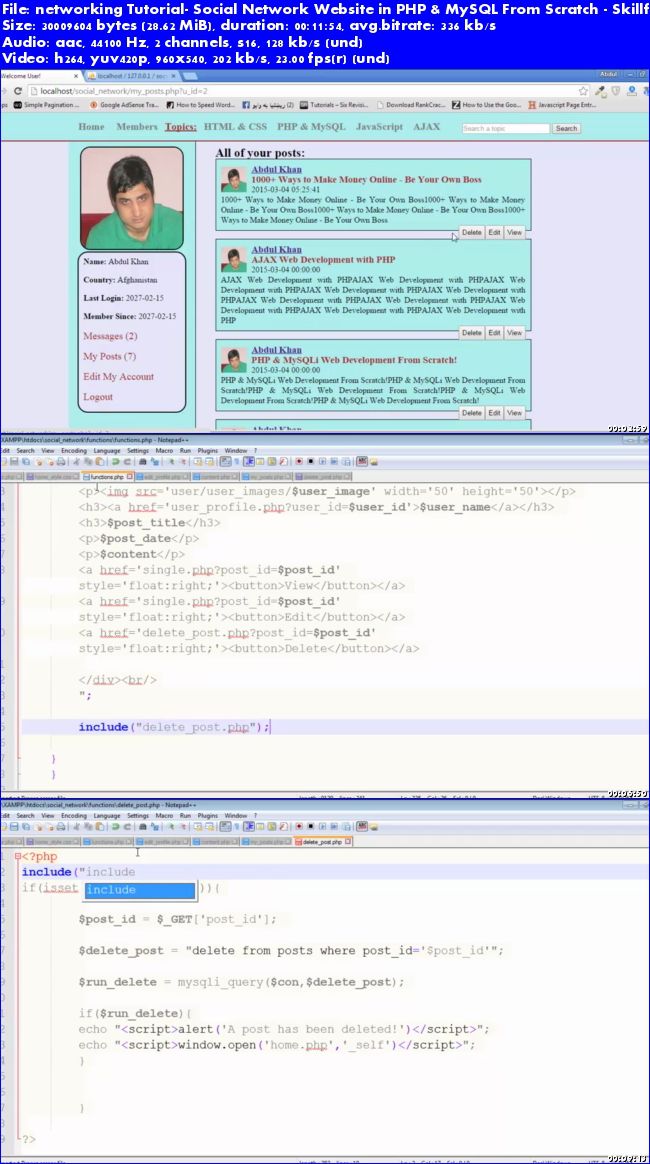Click Stop Recording icon in delete_post.php Notepad++ window

(x=310, y=825)
